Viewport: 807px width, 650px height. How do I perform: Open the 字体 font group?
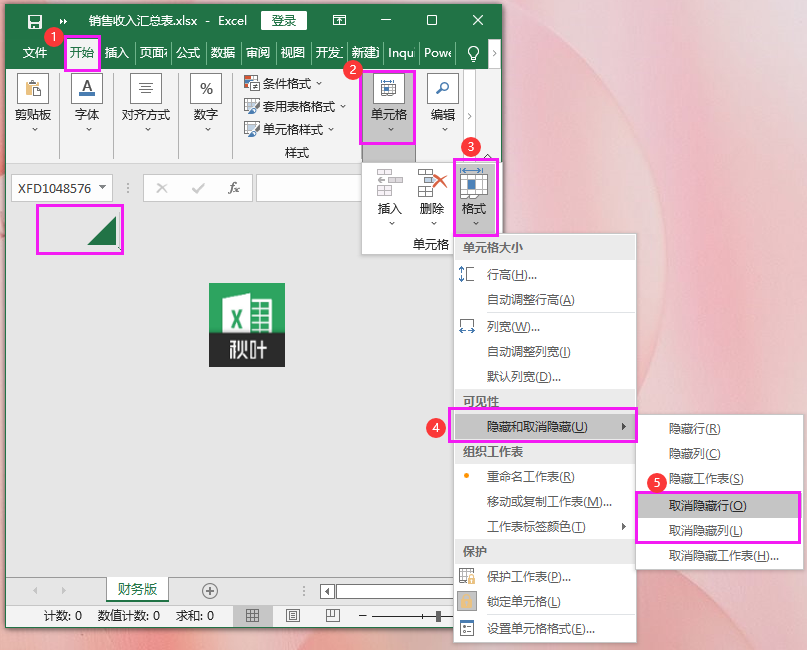[87, 103]
